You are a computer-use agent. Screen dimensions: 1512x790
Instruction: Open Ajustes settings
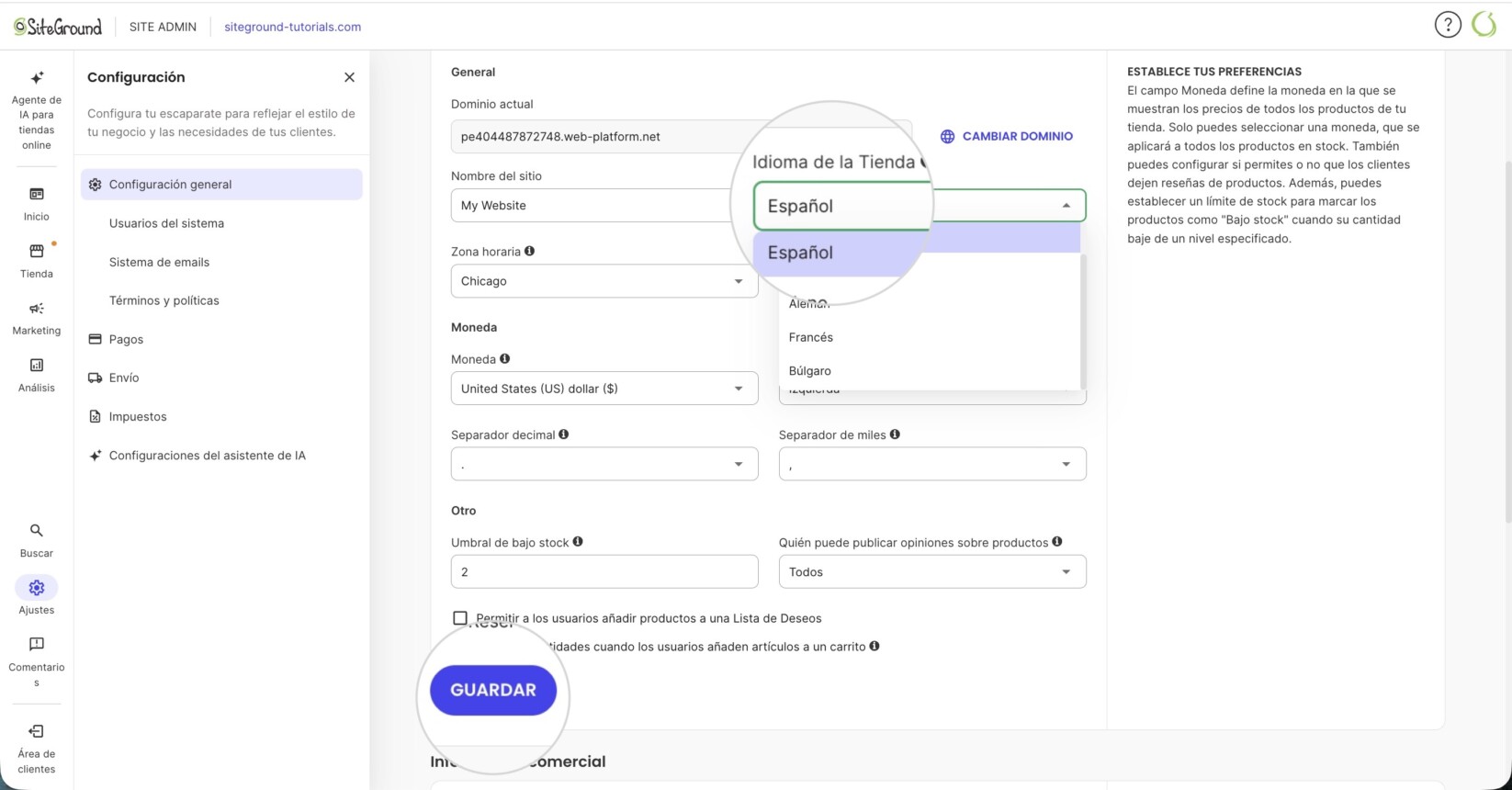(x=37, y=596)
